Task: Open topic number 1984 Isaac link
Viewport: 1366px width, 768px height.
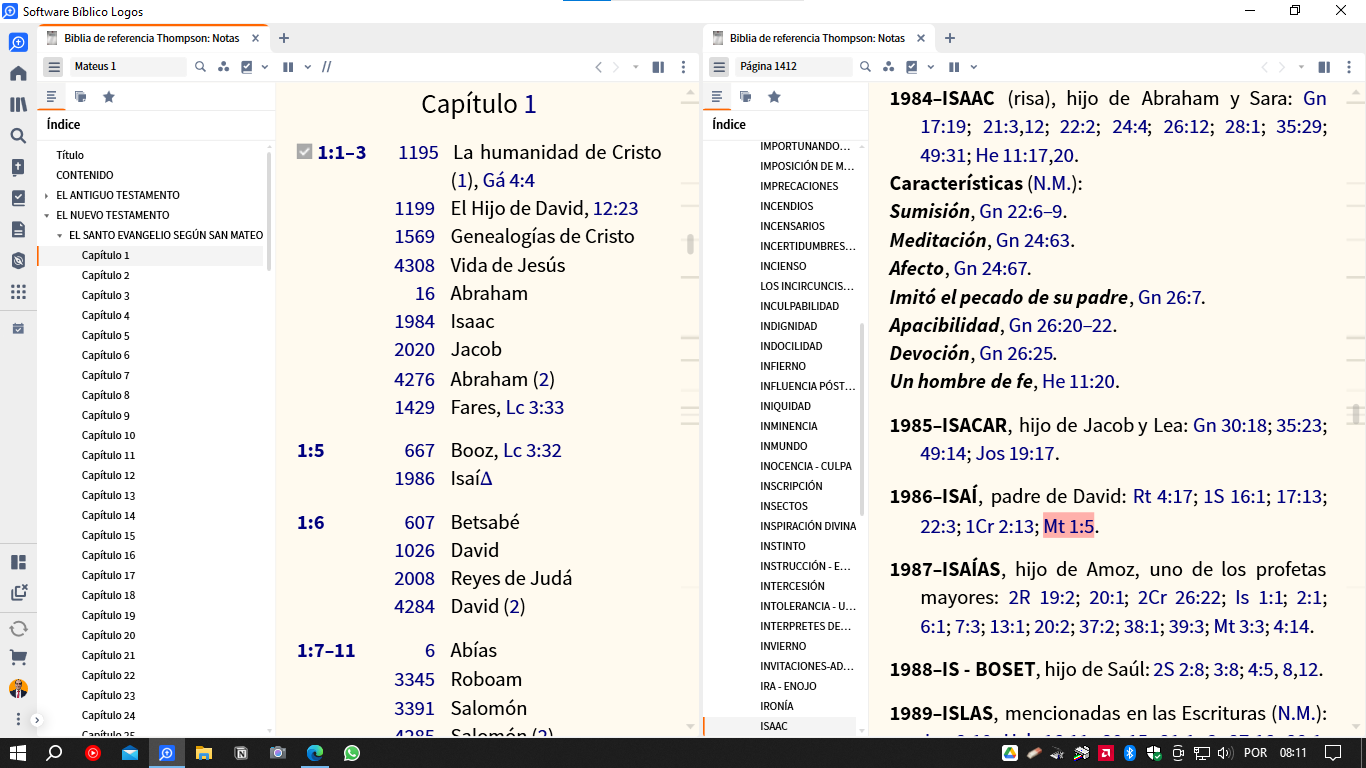Action: click(415, 321)
